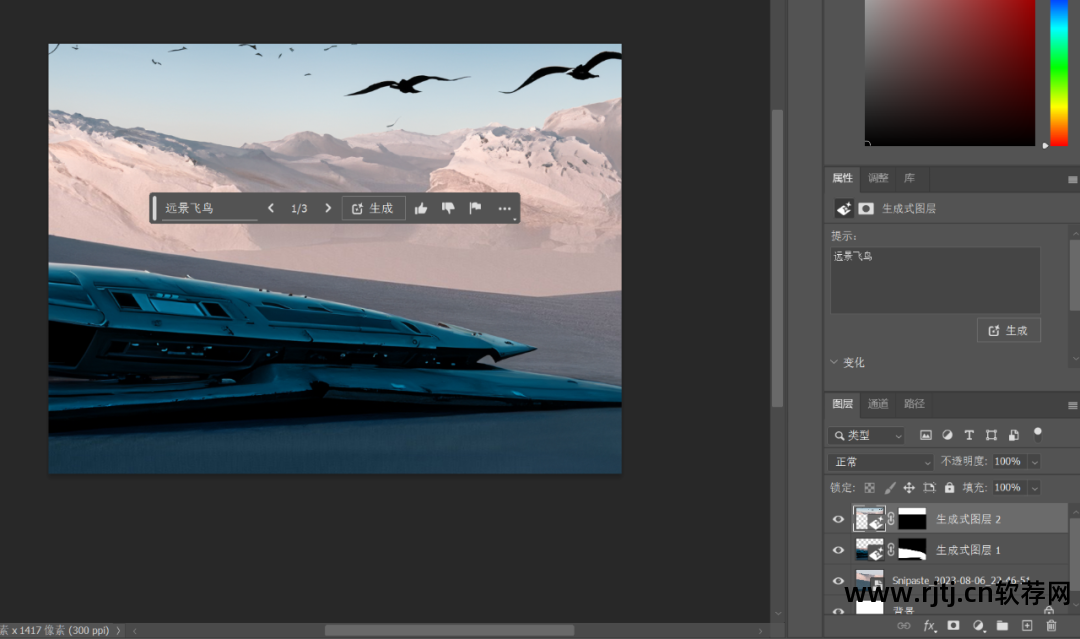Open the 正常 blend mode dropdown
The width and height of the screenshot is (1080, 639).
881,462
